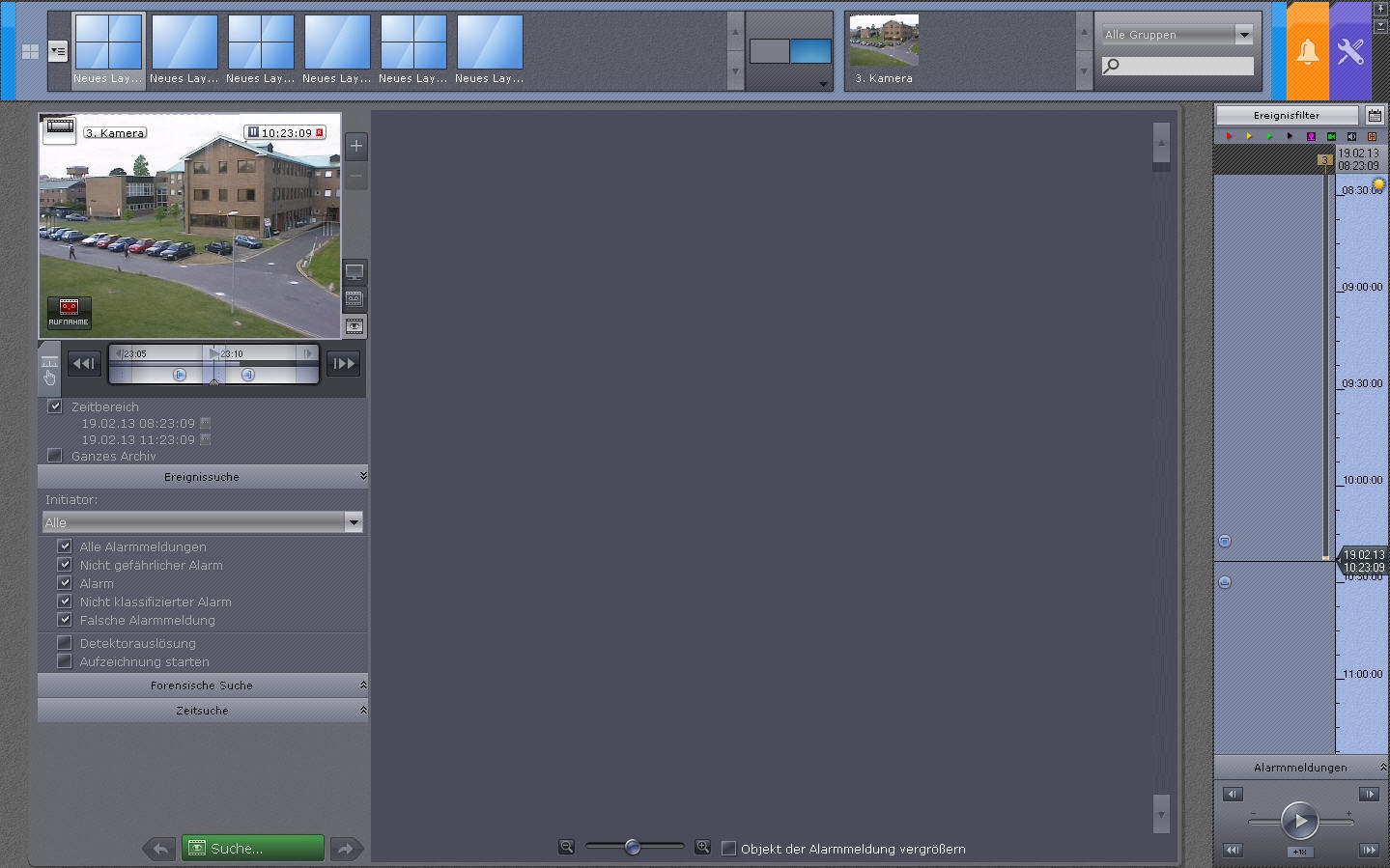Screen dimensions: 1390x868
Task: Select the first Neues Layout thumbnail
Action: (108, 50)
